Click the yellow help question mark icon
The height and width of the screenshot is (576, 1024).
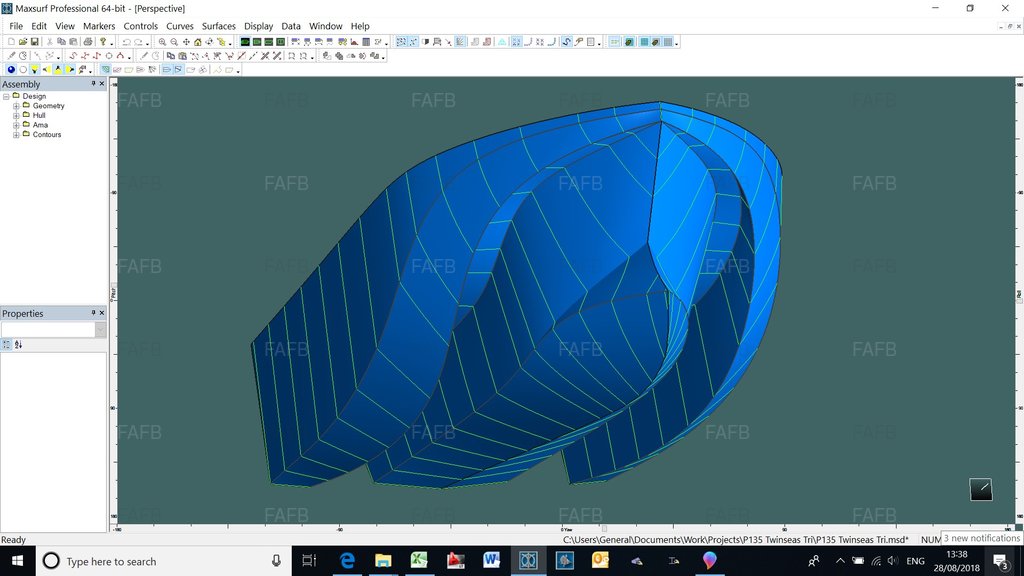[103, 42]
